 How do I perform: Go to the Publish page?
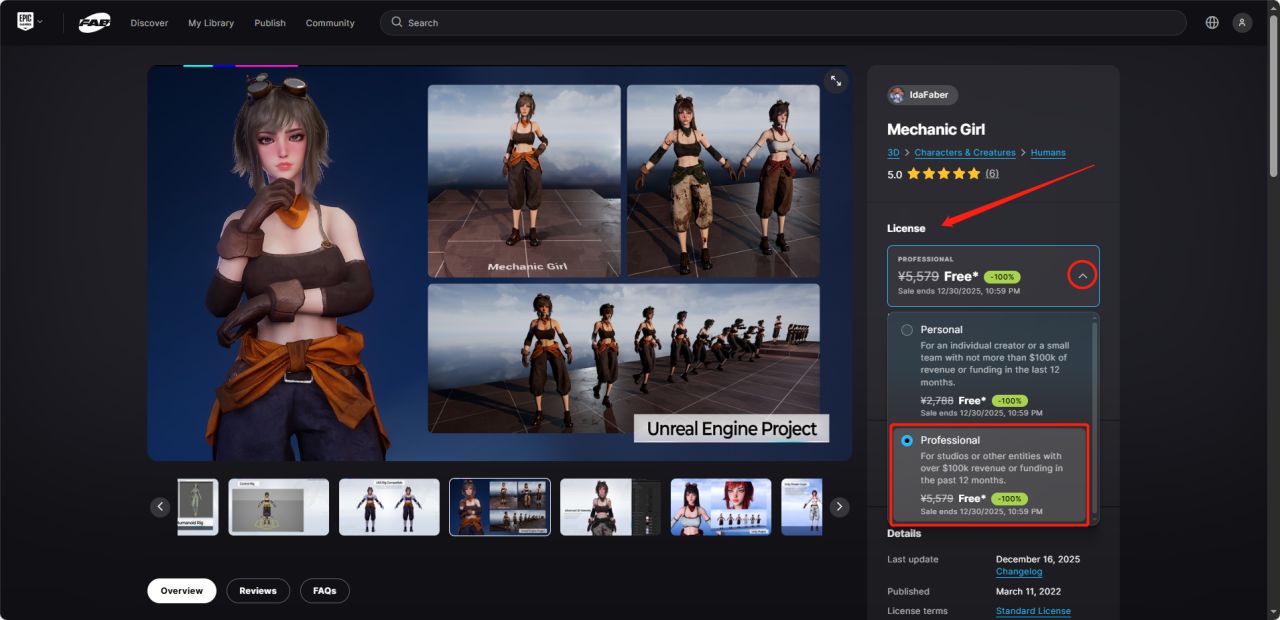tap(270, 23)
